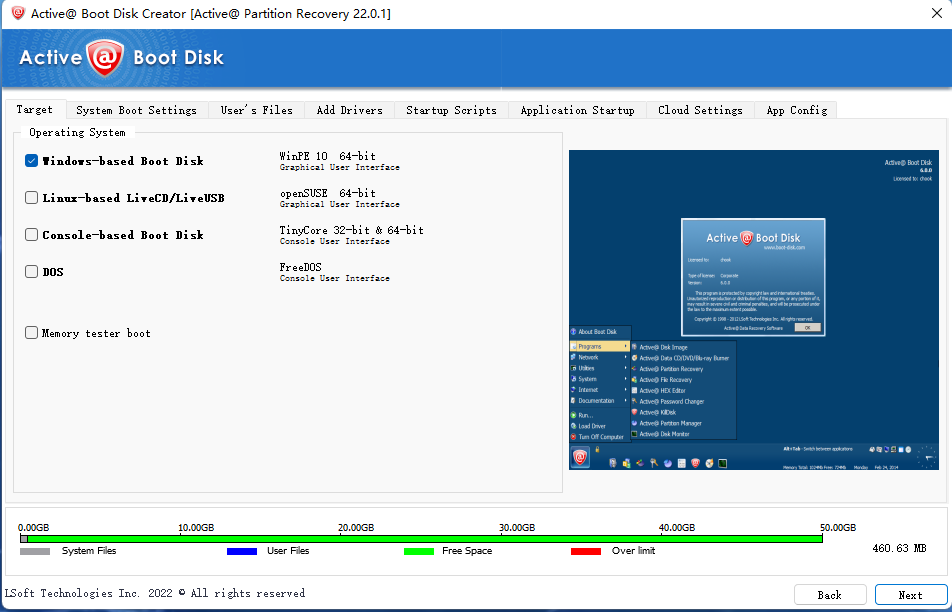Tick the Console-based Boot Disk checkbox
Image resolution: width=952 pixels, height=612 pixels.
(32, 235)
